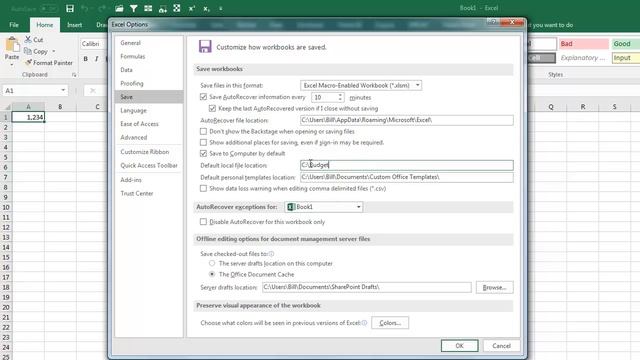Select Advanced category in Excel Options

click(x=149, y=138)
